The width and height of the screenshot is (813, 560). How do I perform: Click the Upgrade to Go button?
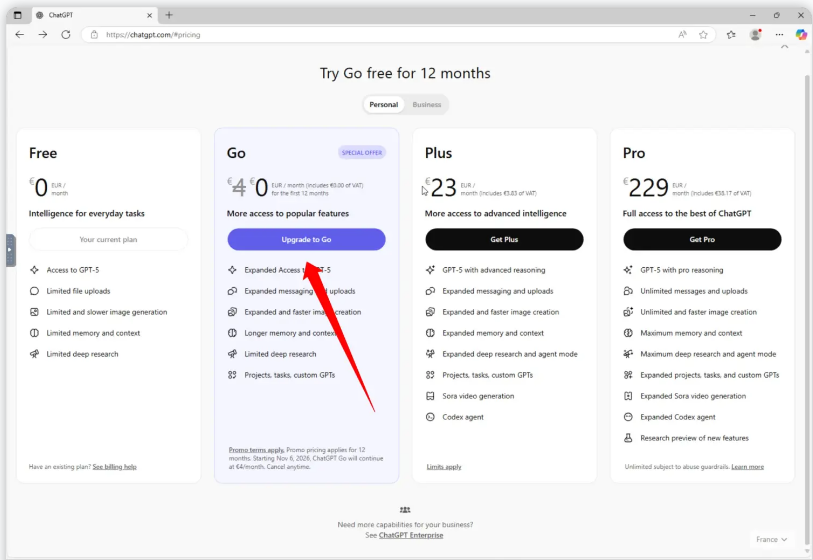pos(306,239)
